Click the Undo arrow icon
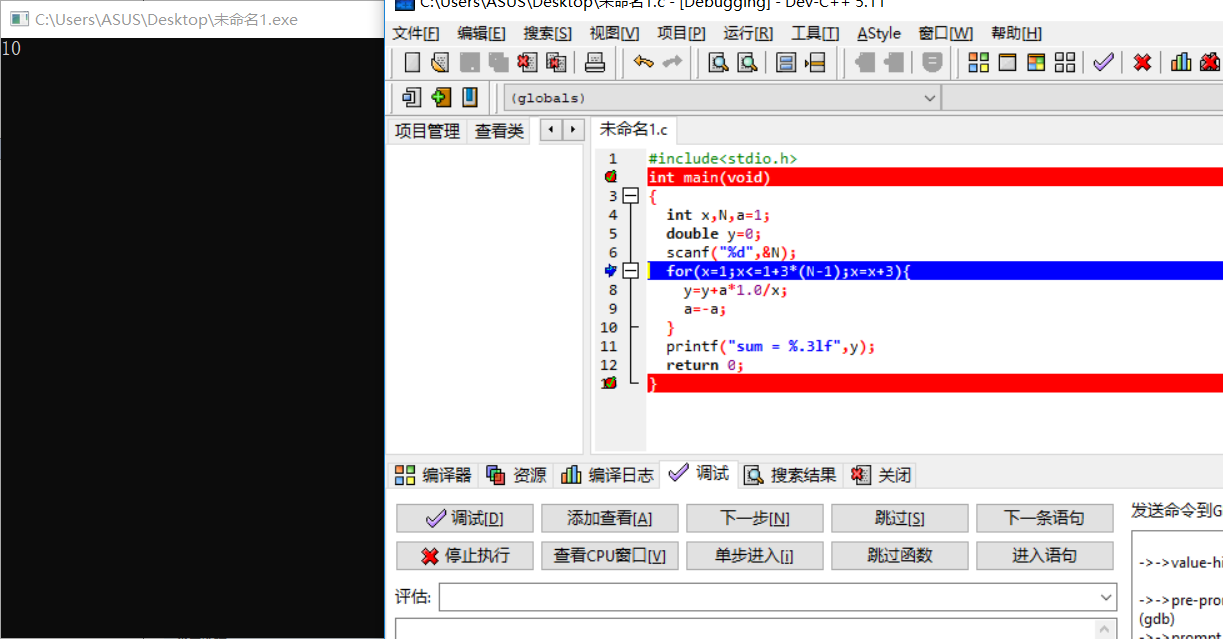 tap(643, 63)
